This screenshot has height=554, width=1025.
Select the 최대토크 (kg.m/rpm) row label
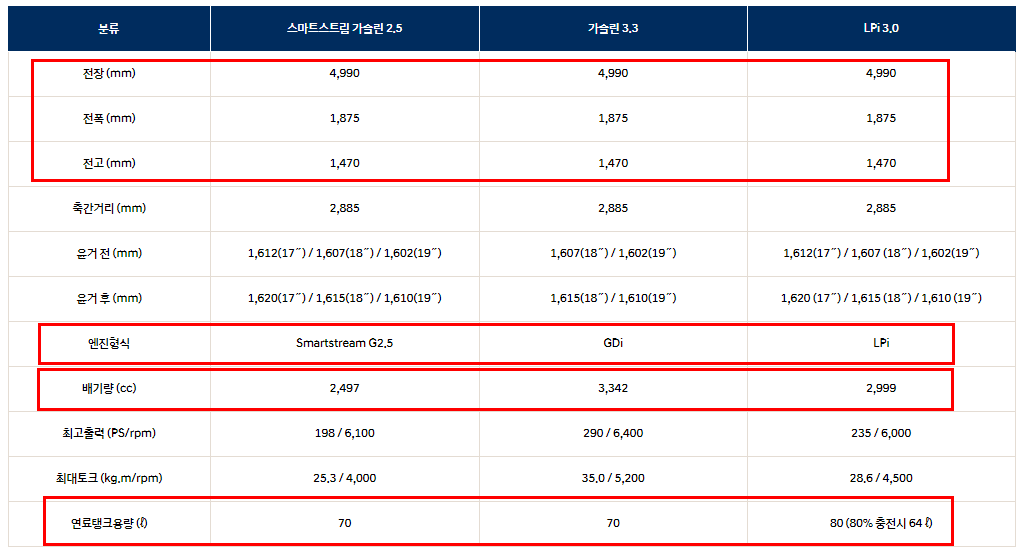coord(109,478)
